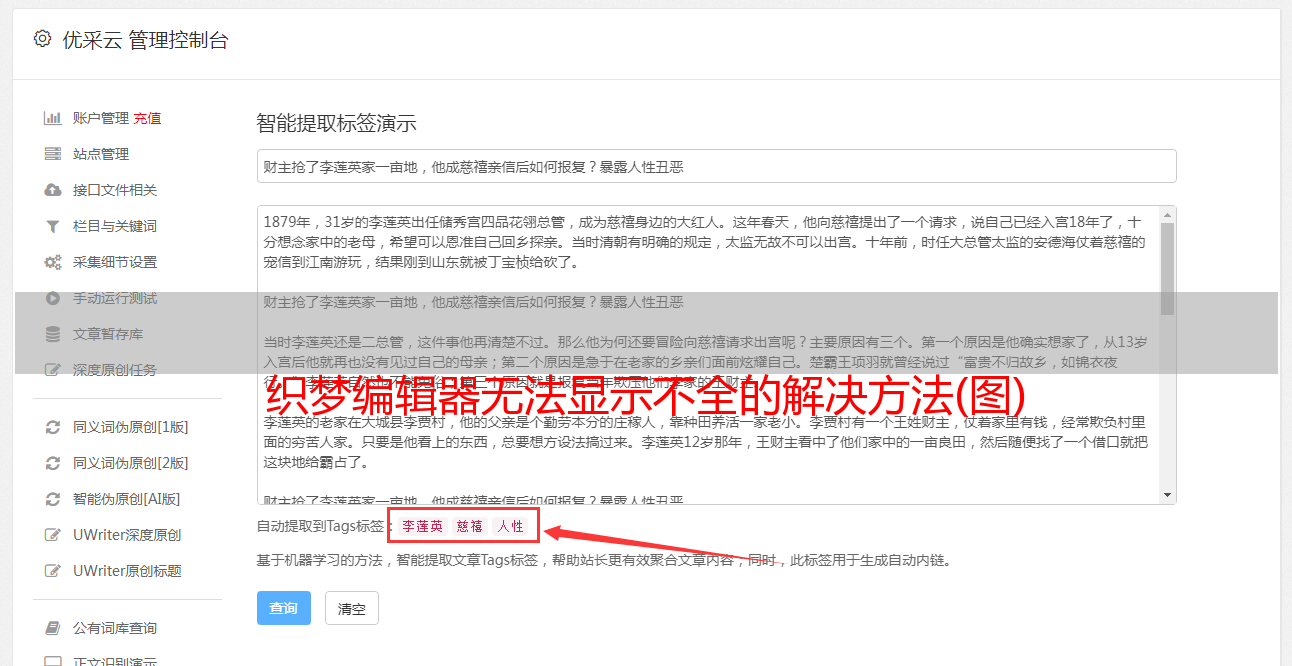Click the database icon for 文章暂存库
Viewport: 1292px width, 666px height.
pyautogui.click(x=53, y=334)
